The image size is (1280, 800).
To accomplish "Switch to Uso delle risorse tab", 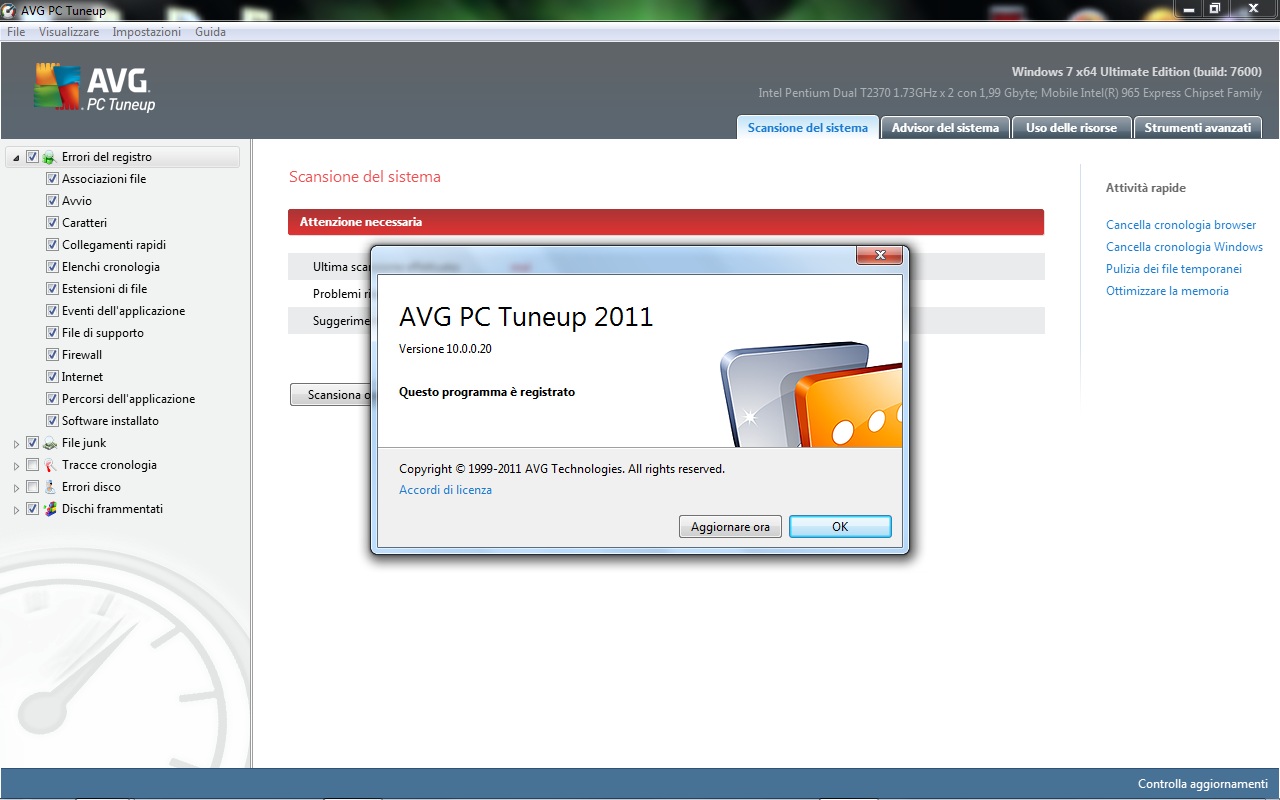I will [1071, 127].
